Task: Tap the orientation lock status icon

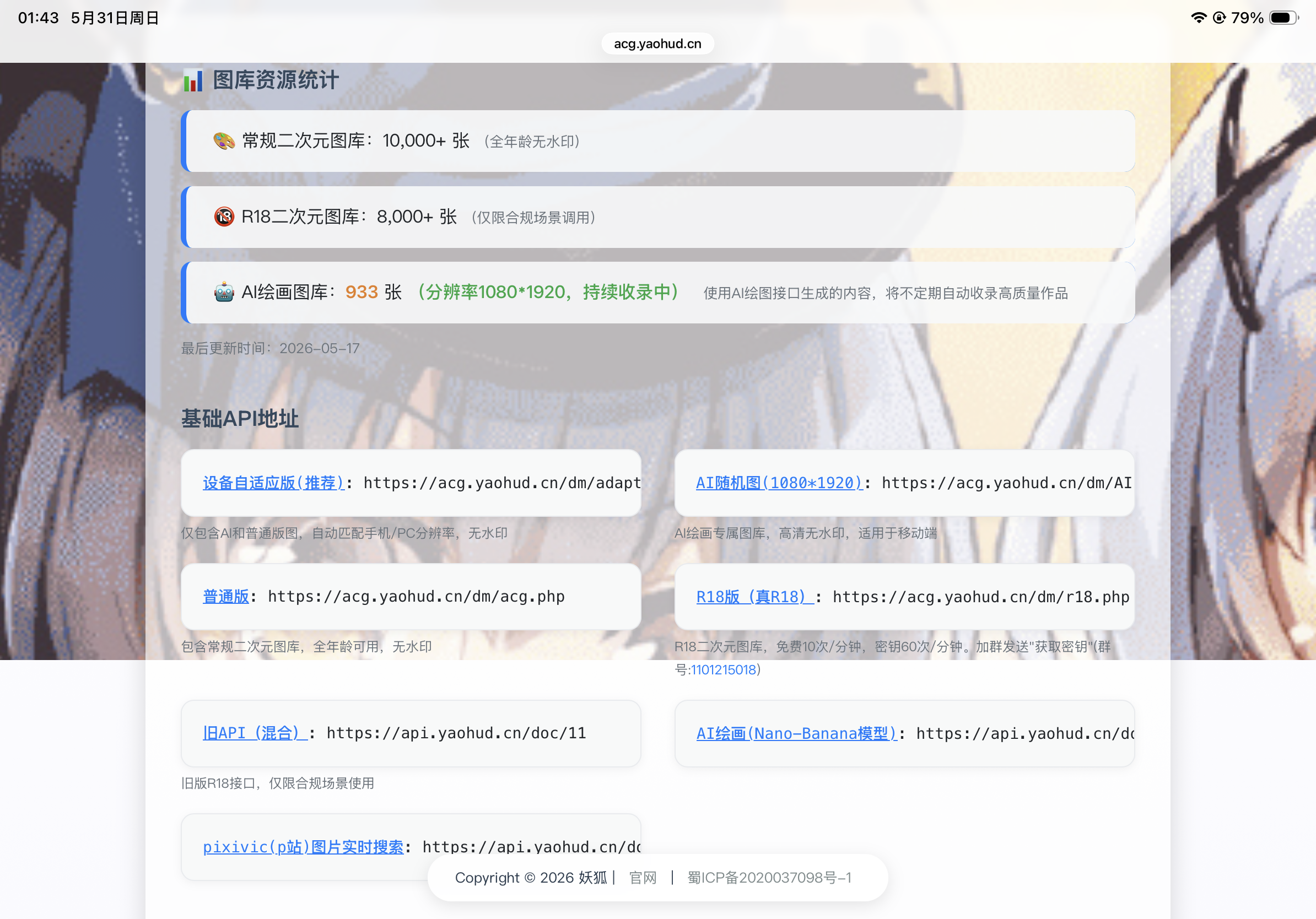Action: pyautogui.click(x=1219, y=18)
